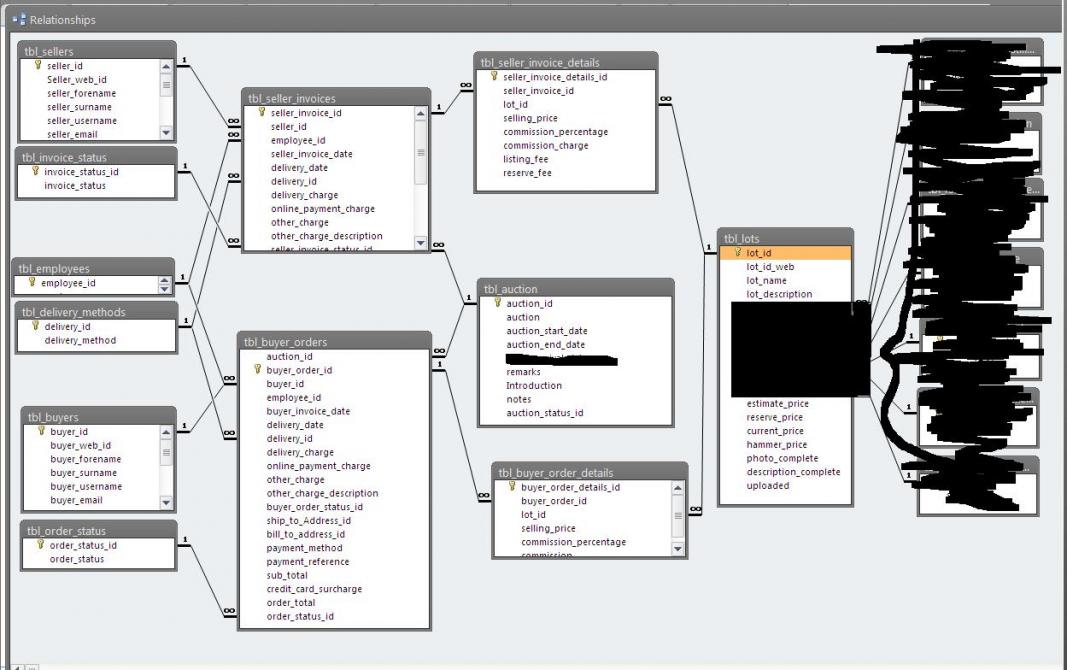This screenshot has height=670, width=1067.
Task: Select the delivery_method field
Action: pos(80,340)
